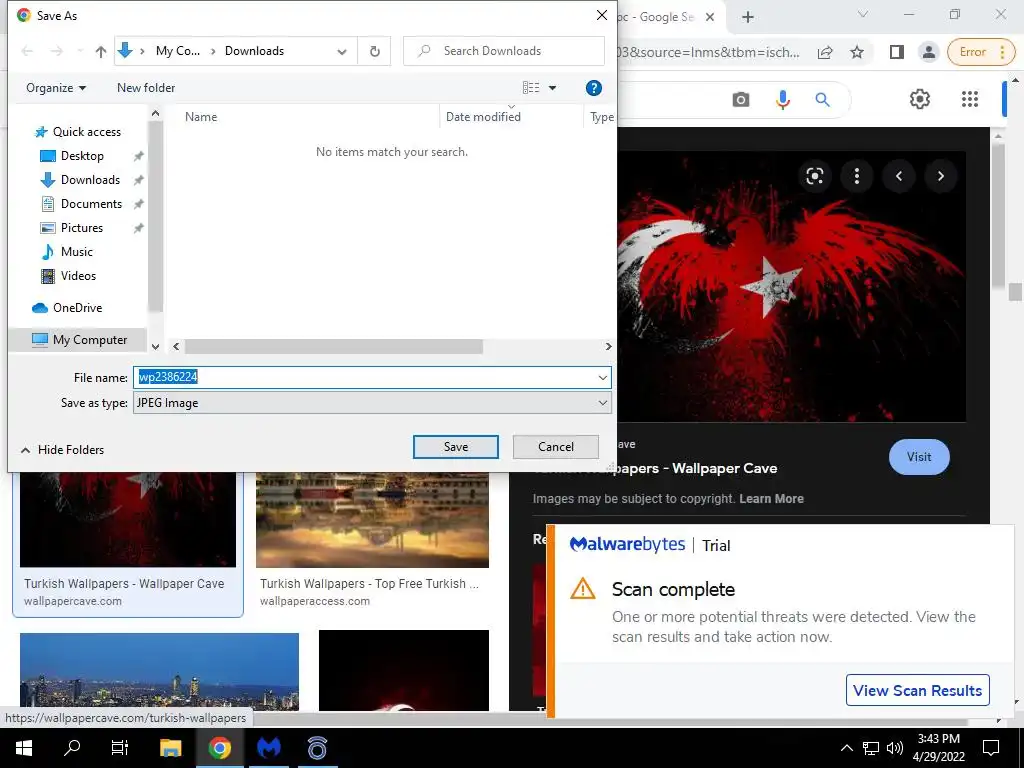Viewport: 1024px width, 768px height.
Task: Open the Save as type combo box
Action: coord(372,403)
